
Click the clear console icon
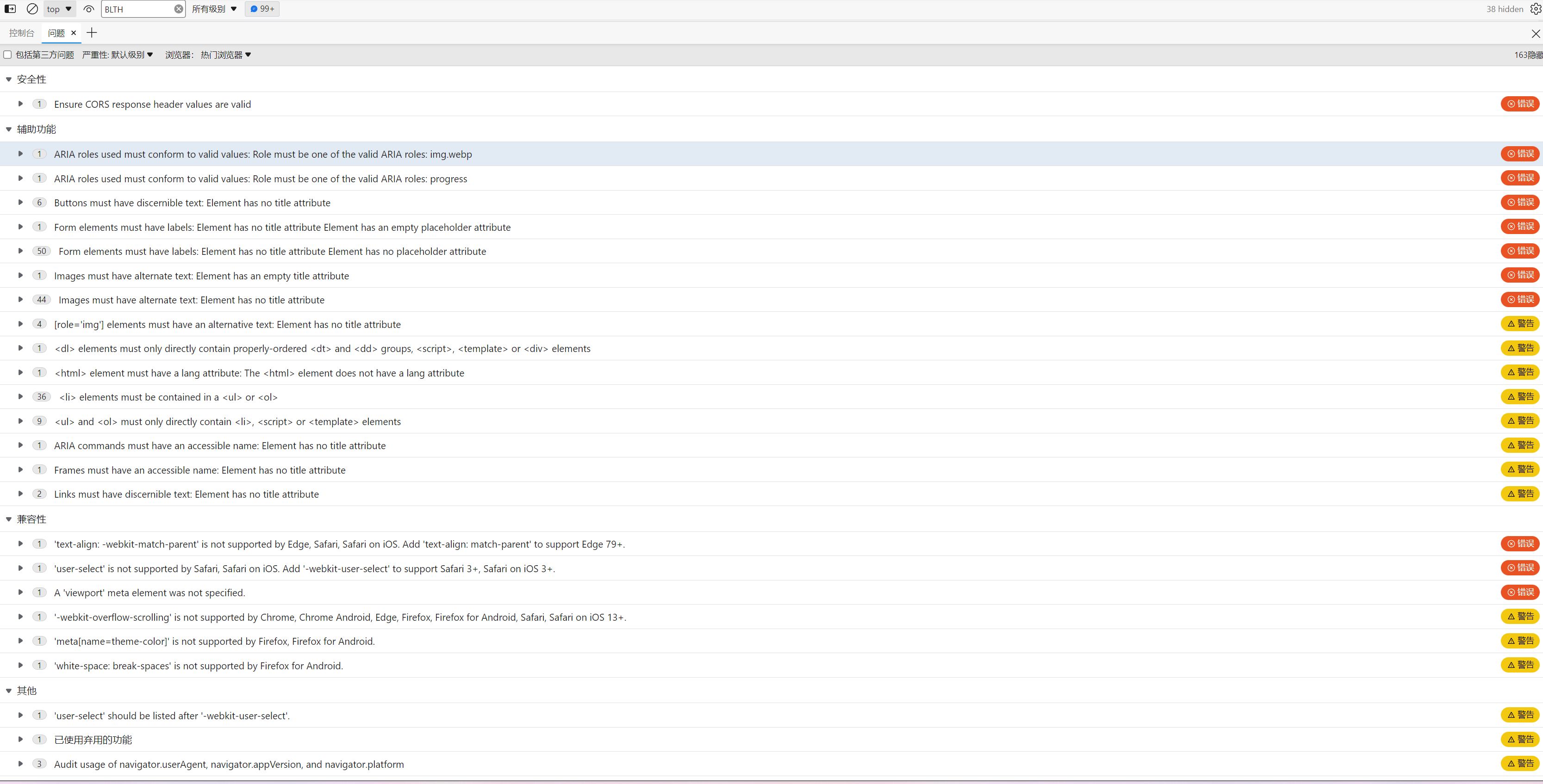point(32,9)
